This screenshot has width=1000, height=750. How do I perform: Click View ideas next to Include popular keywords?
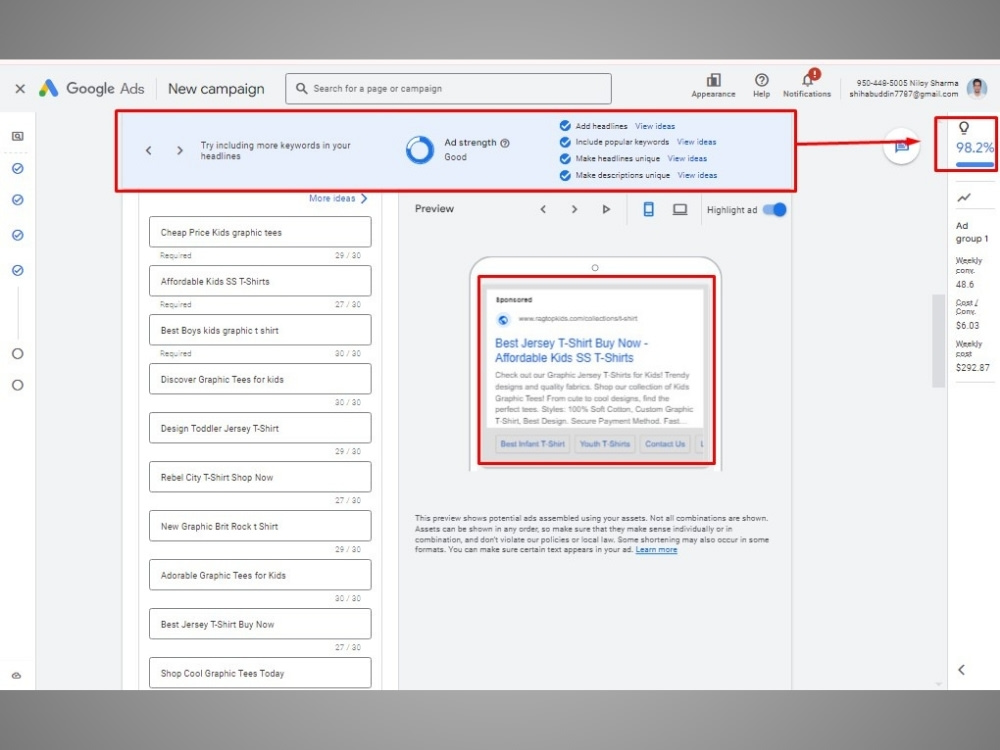click(696, 142)
